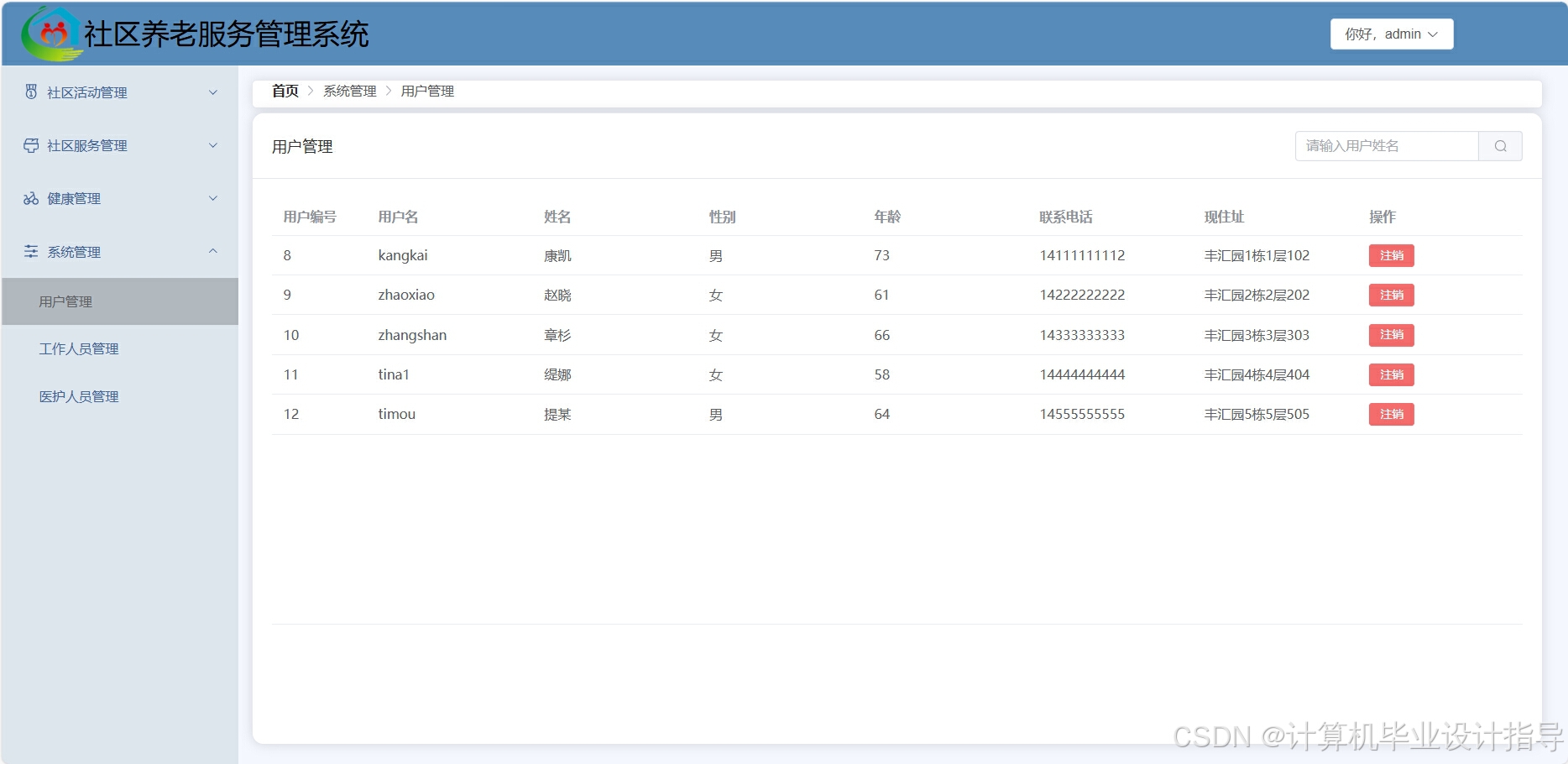Click the 用户管理 panel title
This screenshot has width=1568, height=764.
click(302, 146)
